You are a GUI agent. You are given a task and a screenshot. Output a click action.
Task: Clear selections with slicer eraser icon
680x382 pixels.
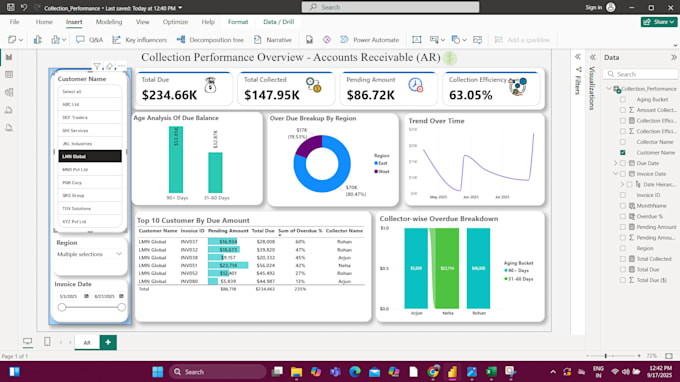tap(109, 66)
